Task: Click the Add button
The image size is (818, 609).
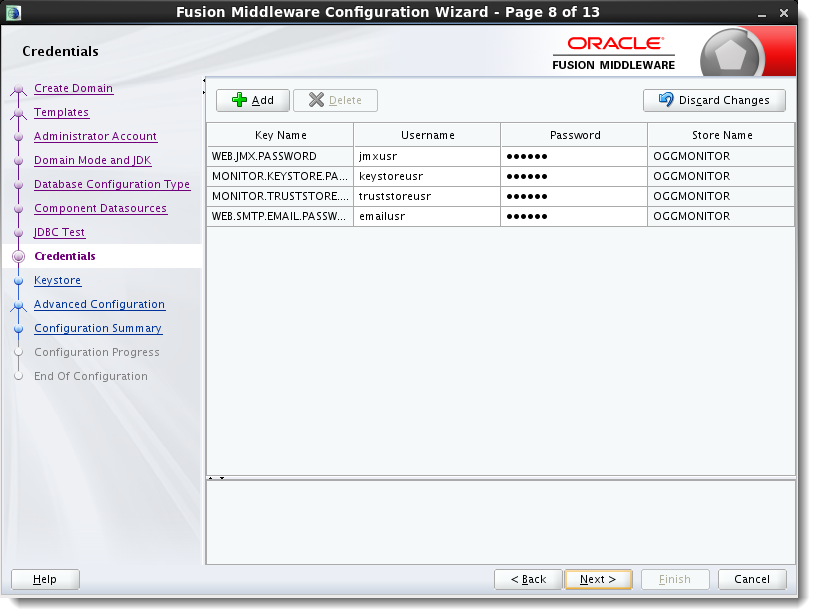Action: click(x=252, y=100)
